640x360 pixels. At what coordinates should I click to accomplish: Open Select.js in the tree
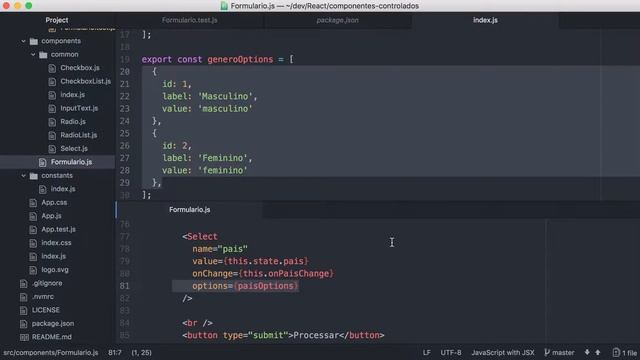click(74, 149)
